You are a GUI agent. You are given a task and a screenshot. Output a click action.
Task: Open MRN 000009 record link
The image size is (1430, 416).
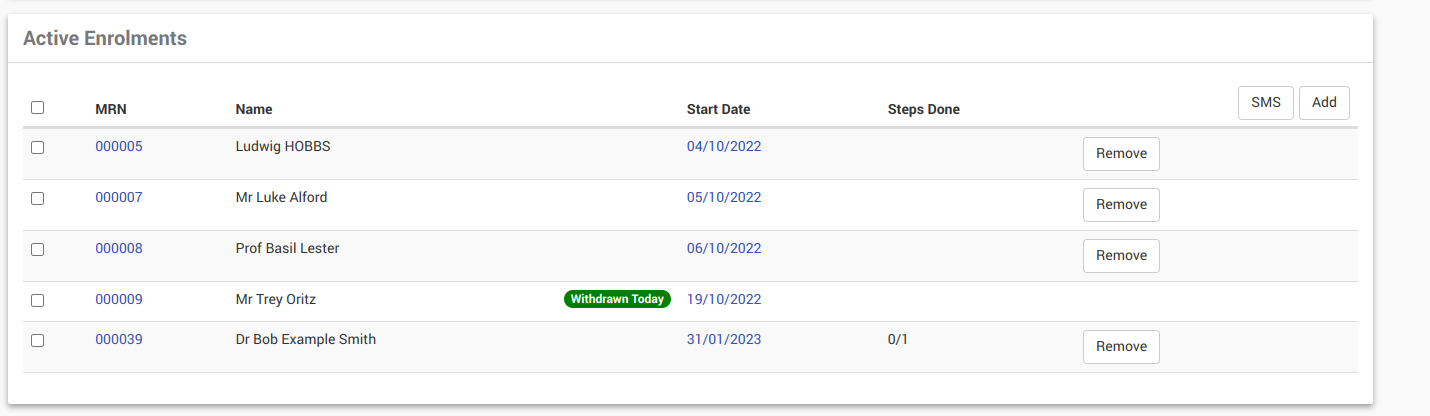[x=119, y=299]
